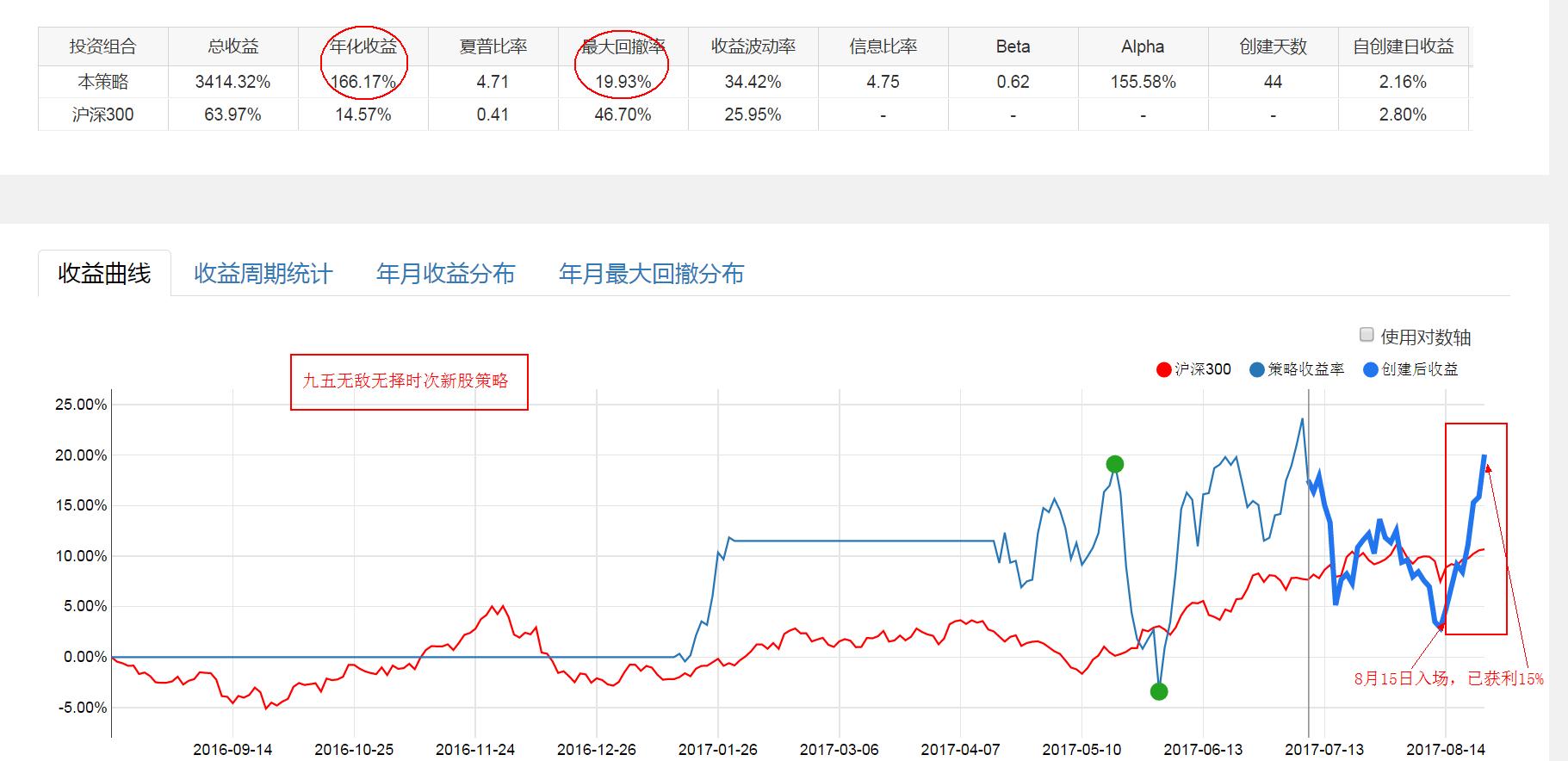Click the 14.57% 沪深300 annualized return
This screenshot has width=1568, height=761.
[x=363, y=114]
